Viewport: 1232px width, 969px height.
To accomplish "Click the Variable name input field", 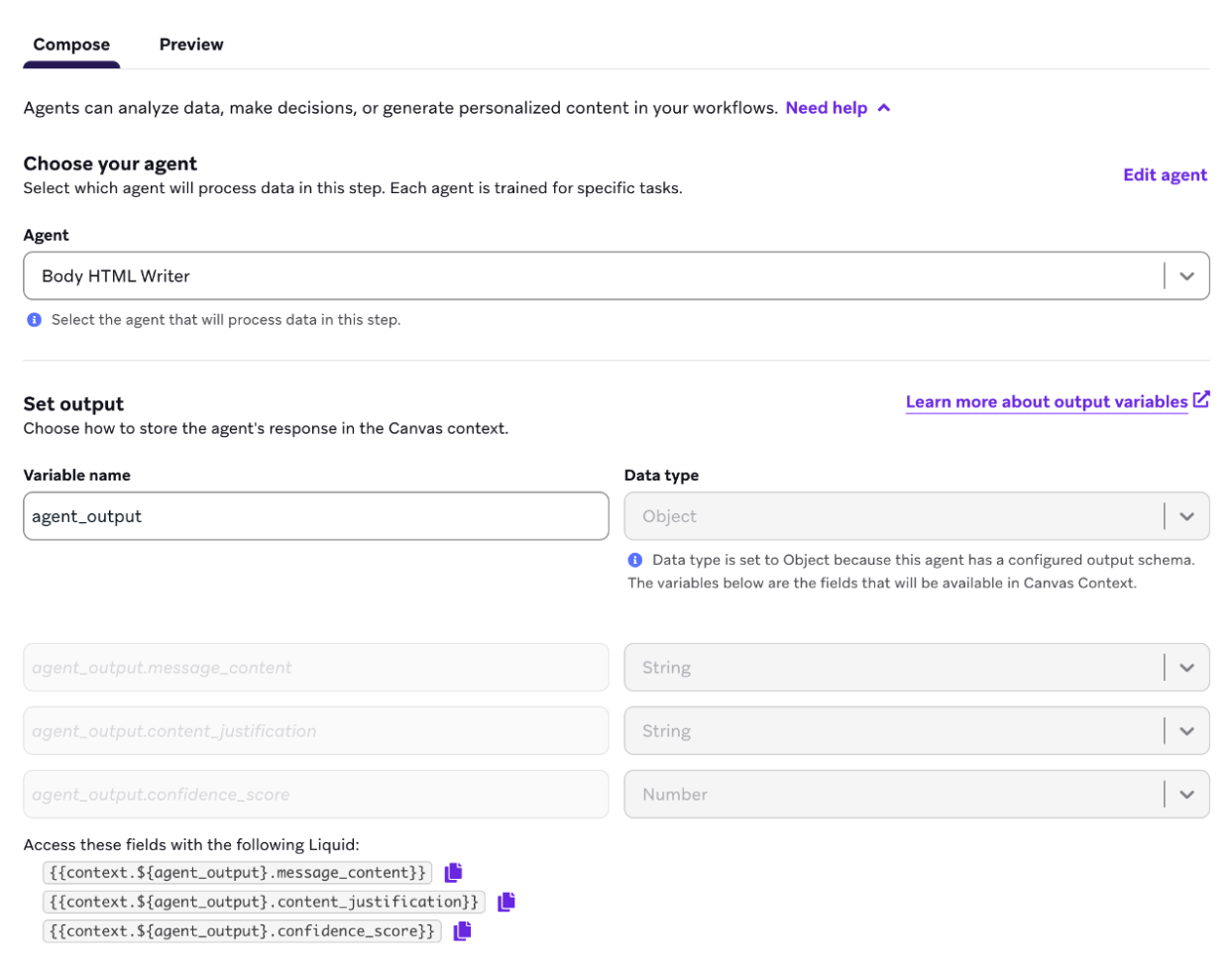I will tap(315, 515).
